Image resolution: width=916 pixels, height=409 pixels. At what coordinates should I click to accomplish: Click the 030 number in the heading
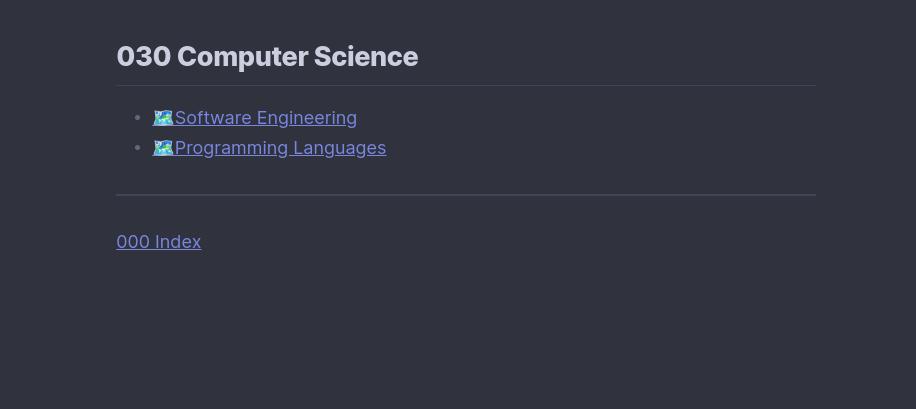pyautogui.click(x=144, y=57)
